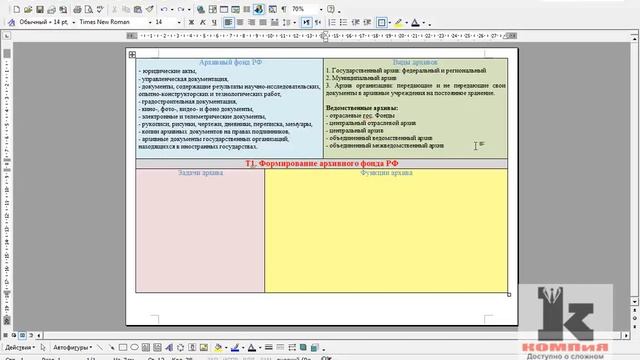Open the Tables and Borders toolbar
The image size is (640, 360).
pos(212,9)
